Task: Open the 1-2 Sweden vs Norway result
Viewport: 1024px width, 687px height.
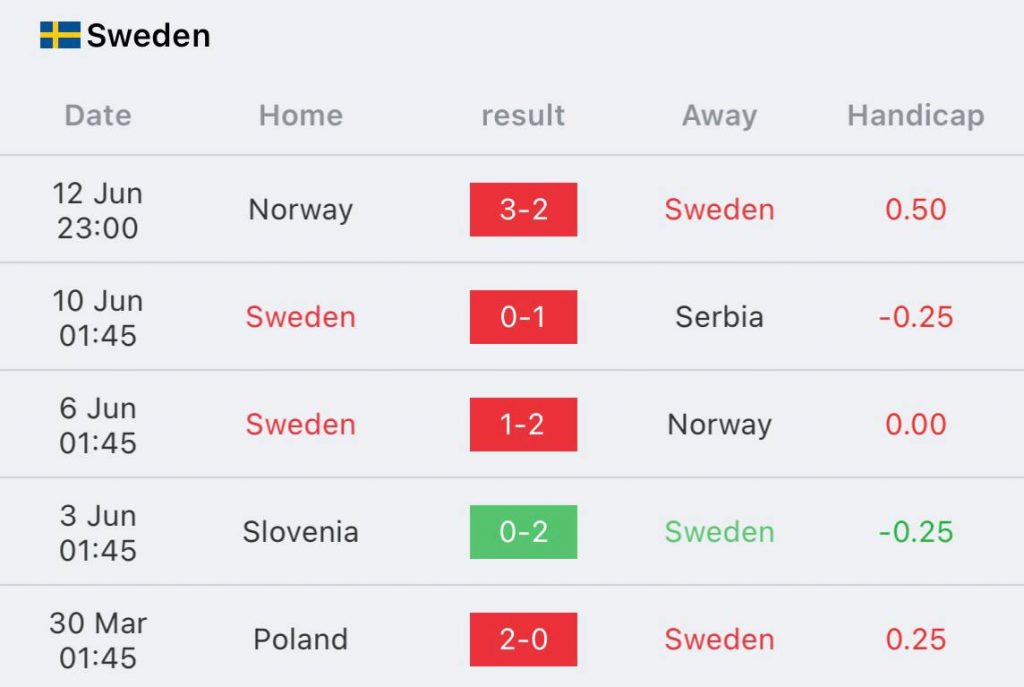Action: (x=524, y=424)
